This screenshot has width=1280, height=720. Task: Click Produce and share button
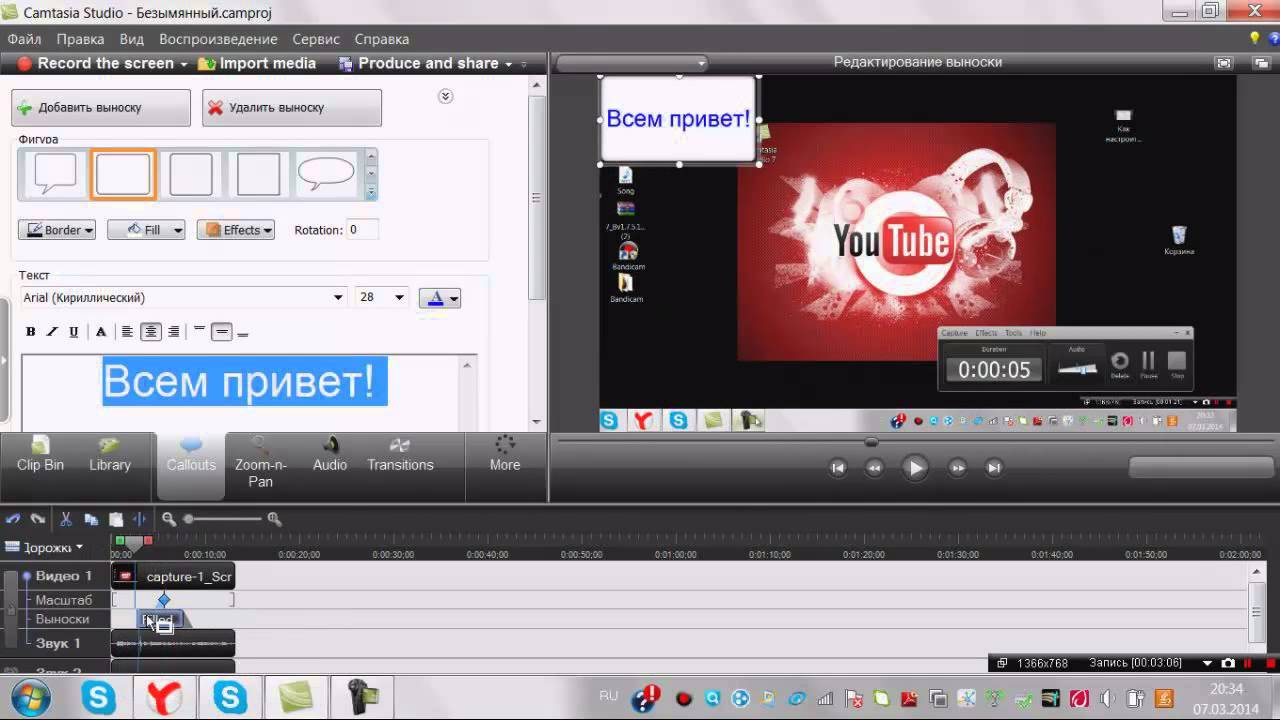[x=419, y=63]
